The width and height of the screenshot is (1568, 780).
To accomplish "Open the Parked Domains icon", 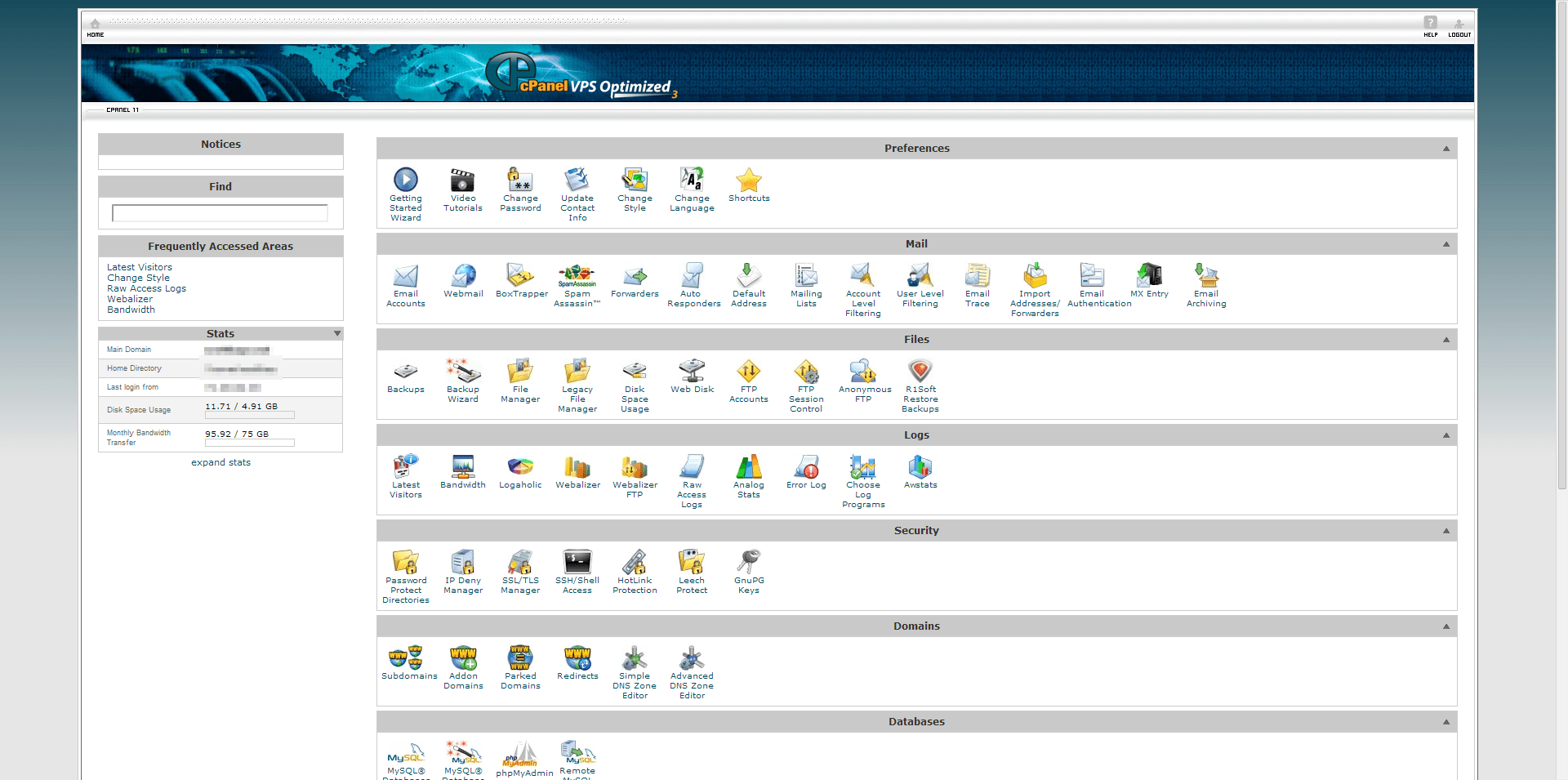I will coord(520,657).
